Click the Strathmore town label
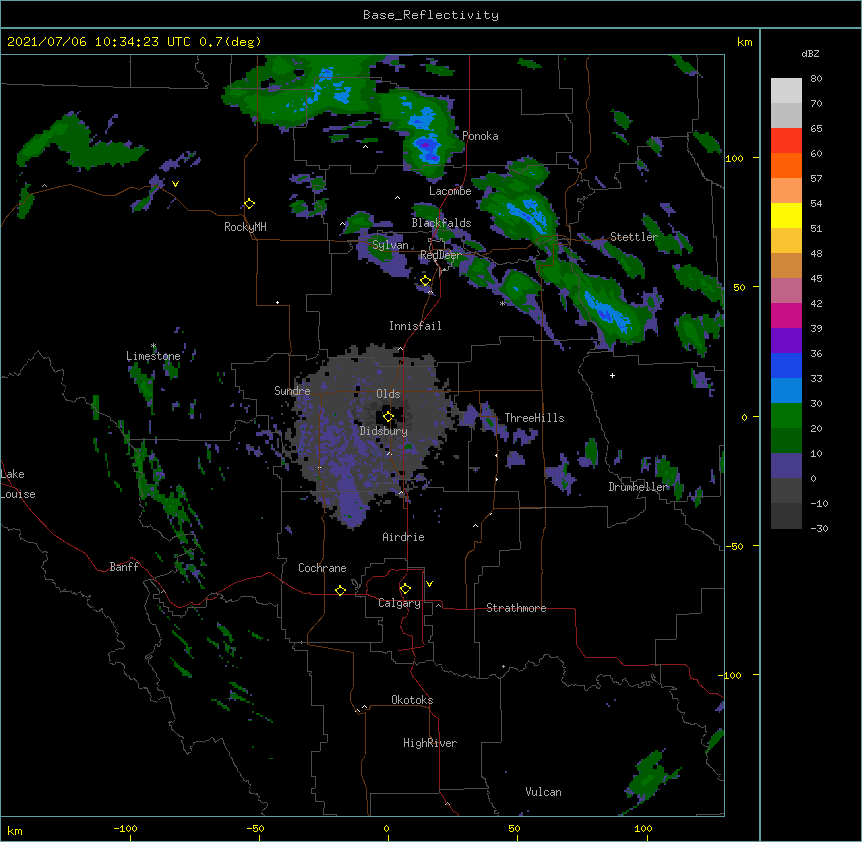The image size is (862, 842). pos(516,608)
